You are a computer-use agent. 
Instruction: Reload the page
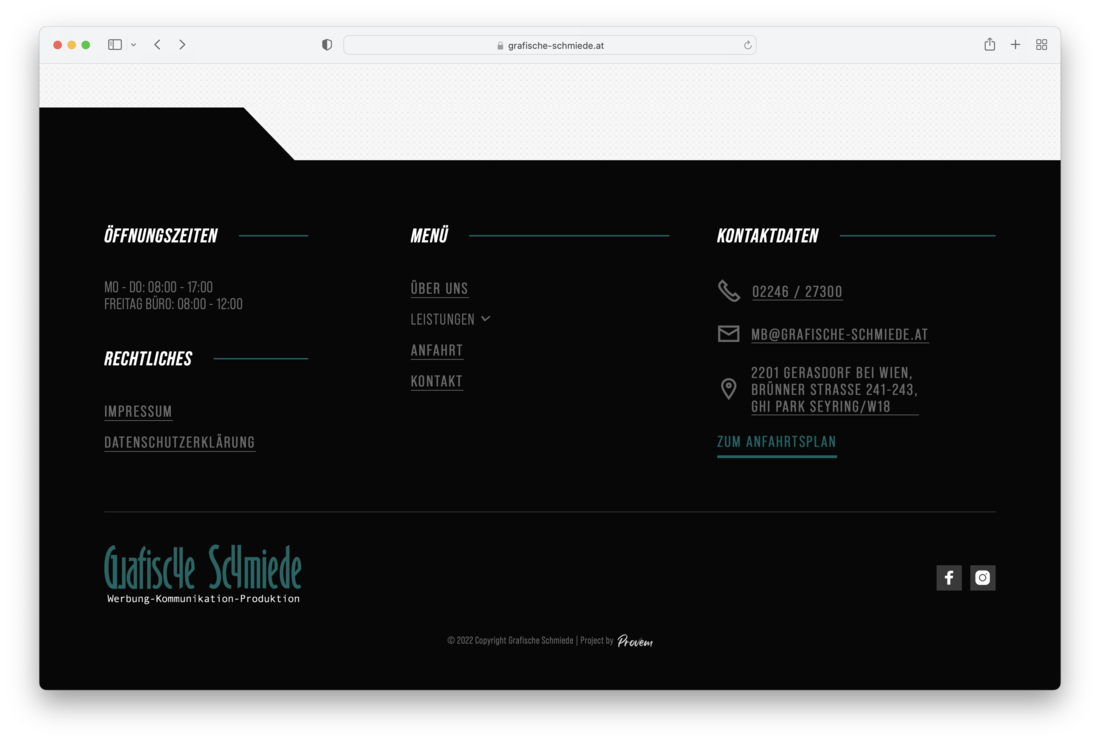(x=747, y=45)
